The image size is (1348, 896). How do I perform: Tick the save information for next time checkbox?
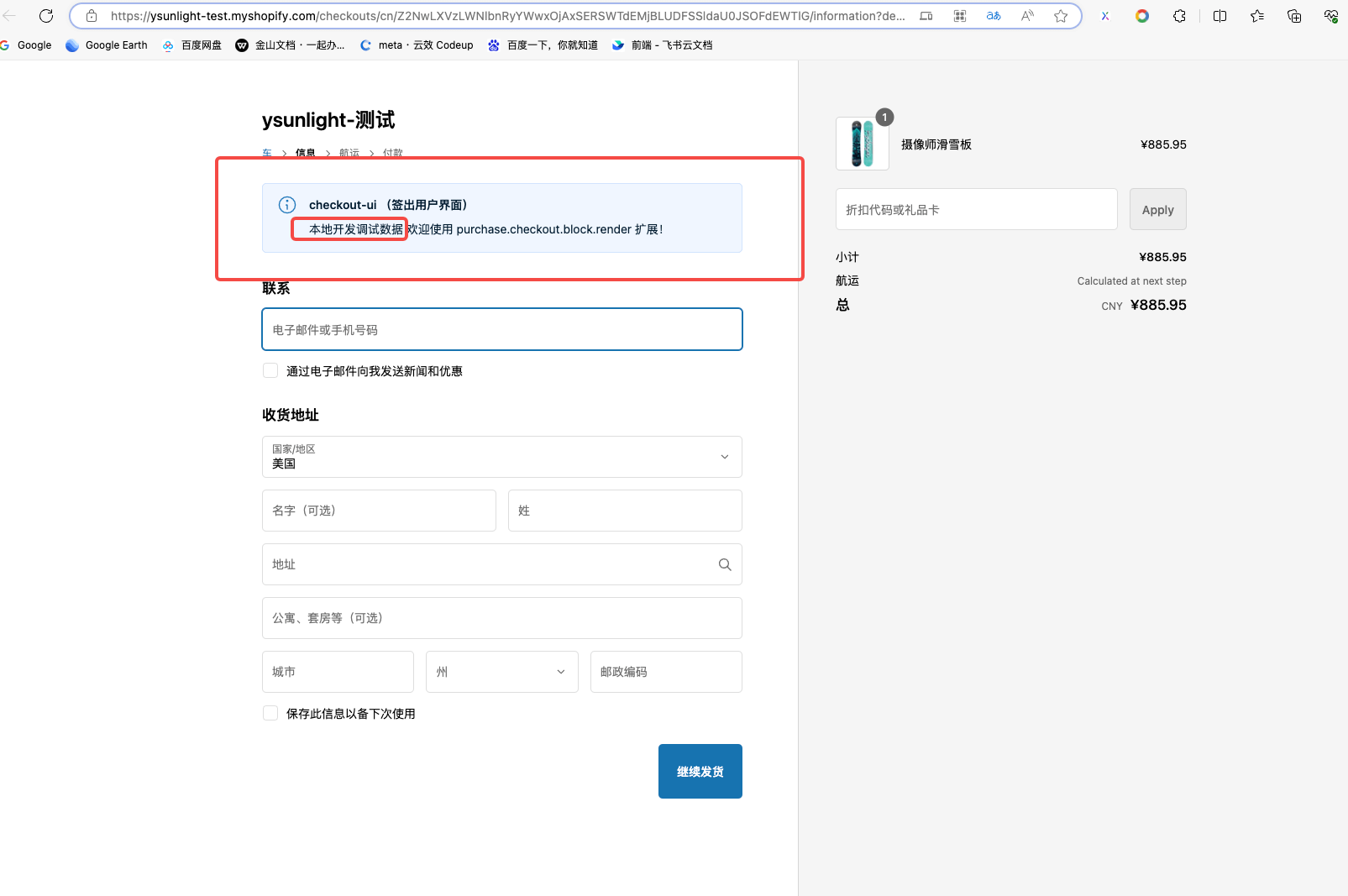click(x=270, y=713)
